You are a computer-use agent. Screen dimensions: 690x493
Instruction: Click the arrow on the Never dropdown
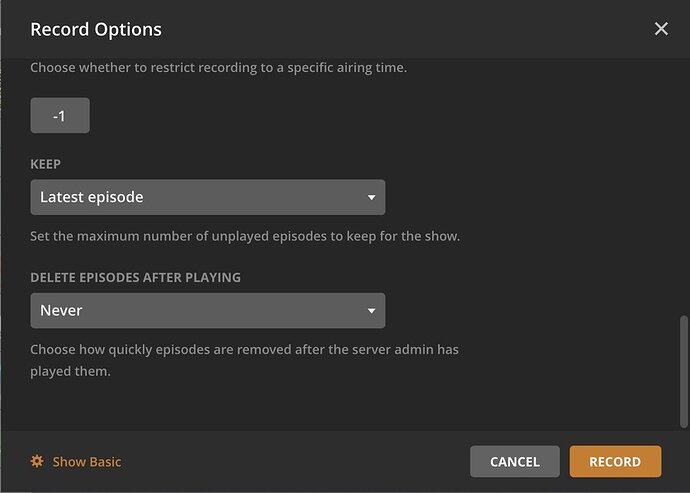pos(371,311)
